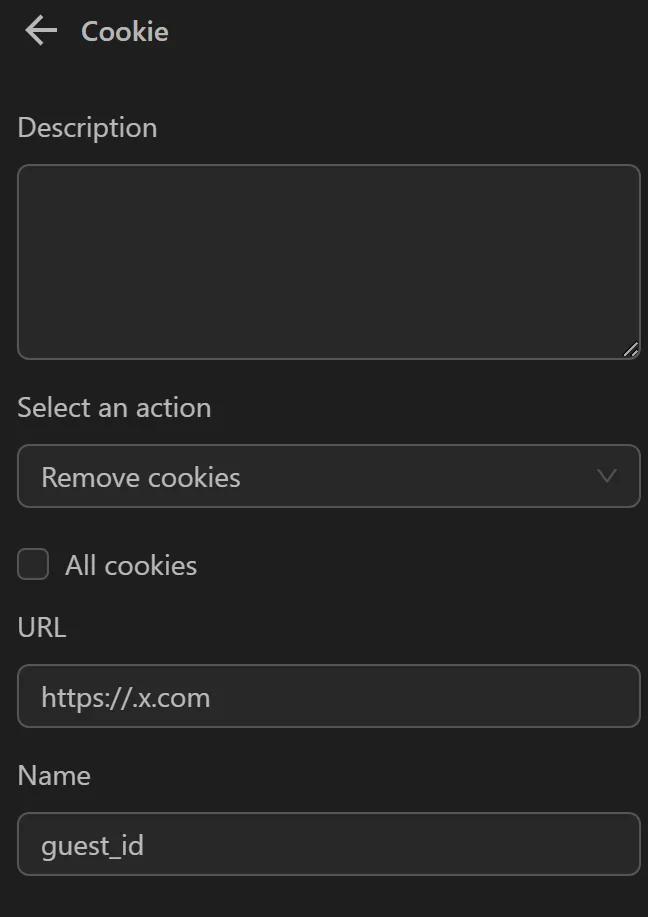
Task: Click the Name label above guest_id
Action: pyautogui.click(x=53, y=775)
